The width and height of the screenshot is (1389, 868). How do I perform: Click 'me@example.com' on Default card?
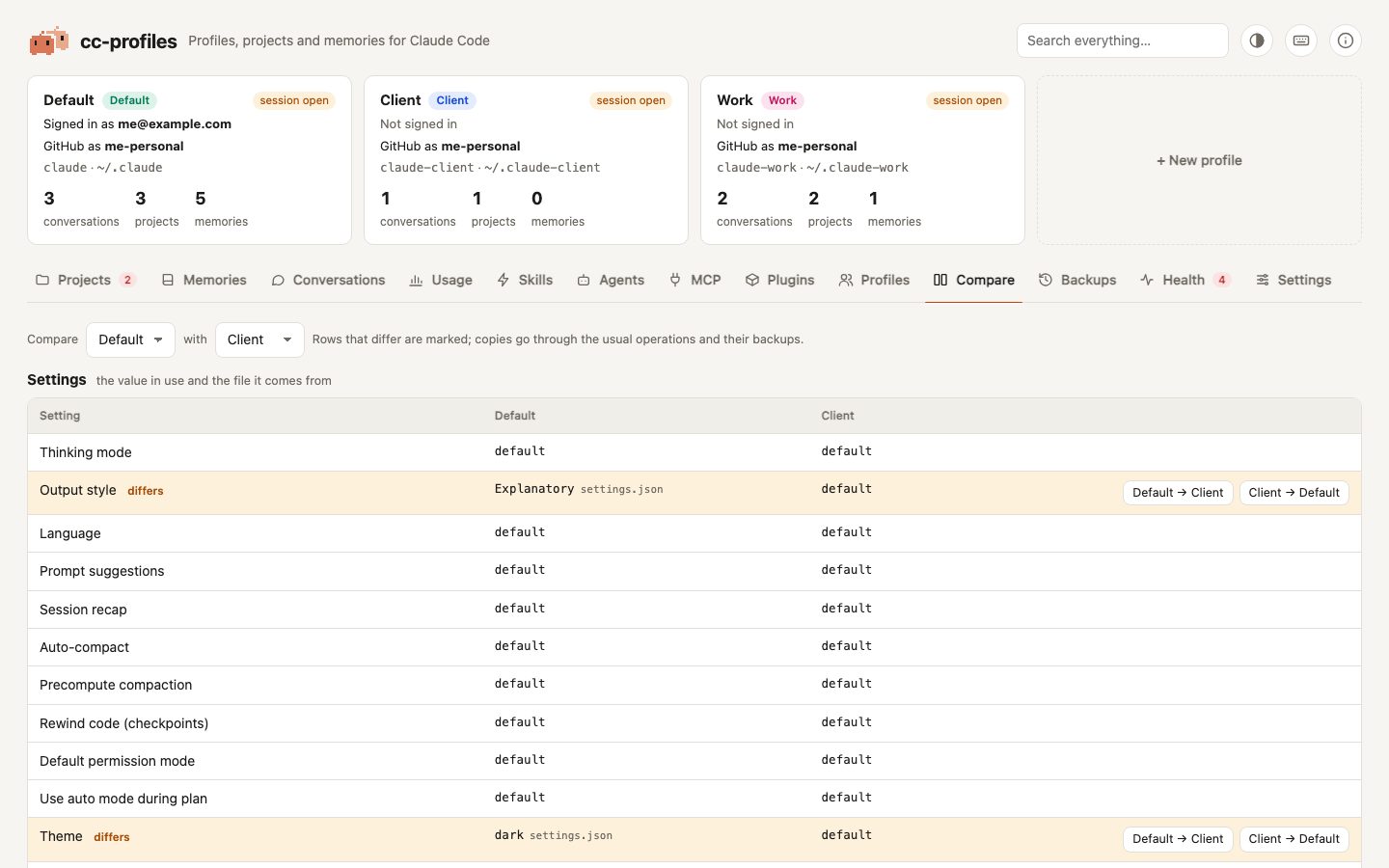pyautogui.click(x=175, y=123)
